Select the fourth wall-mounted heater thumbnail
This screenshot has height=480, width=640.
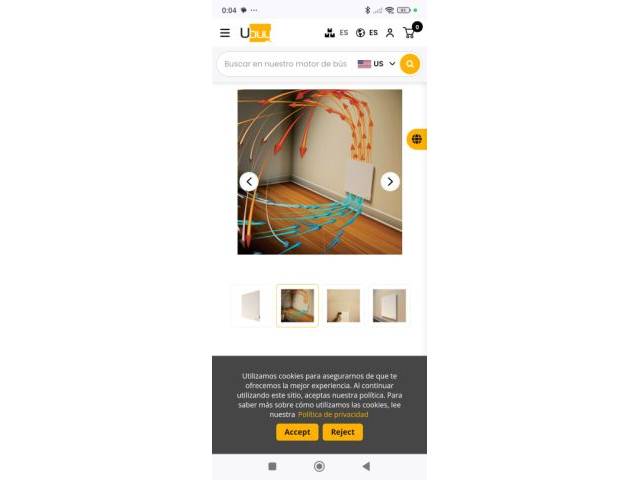pyautogui.click(x=389, y=306)
